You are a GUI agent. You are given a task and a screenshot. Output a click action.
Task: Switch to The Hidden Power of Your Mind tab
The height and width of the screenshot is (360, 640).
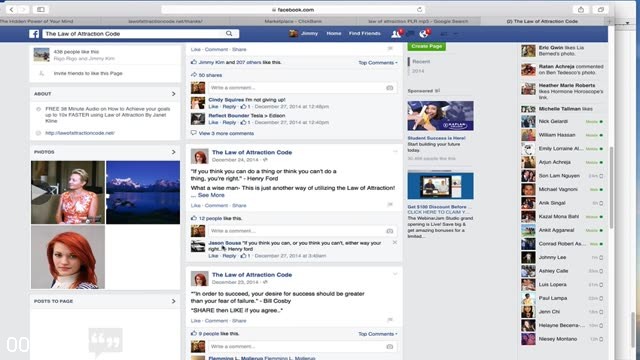click(x=37, y=21)
